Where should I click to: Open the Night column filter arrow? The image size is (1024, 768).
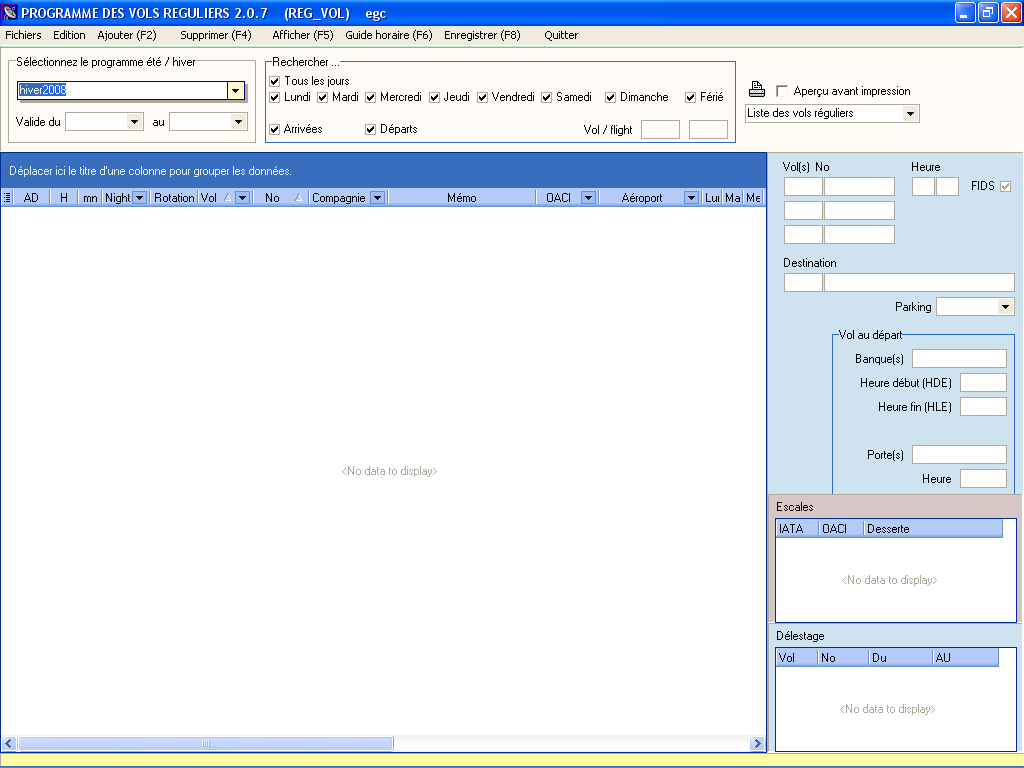click(140, 198)
